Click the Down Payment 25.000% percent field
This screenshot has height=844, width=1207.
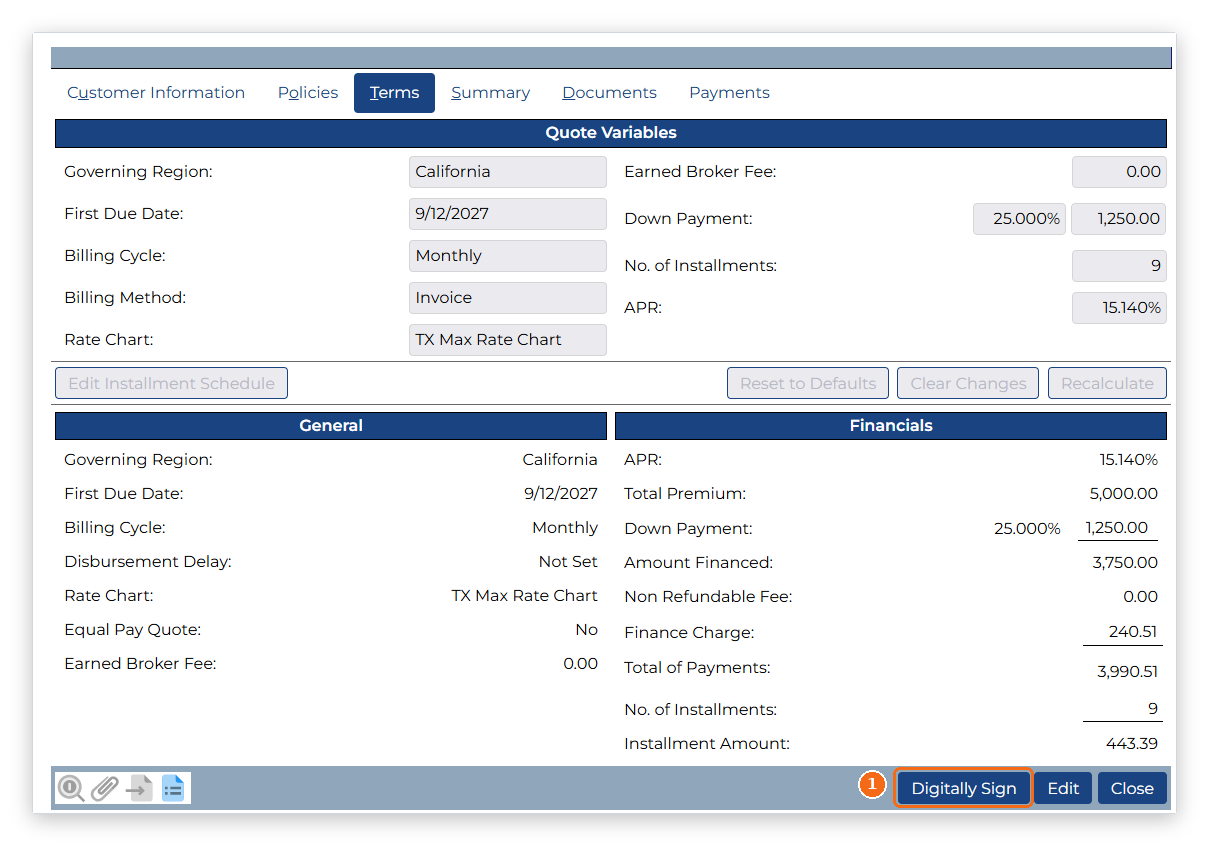(x=1019, y=219)
